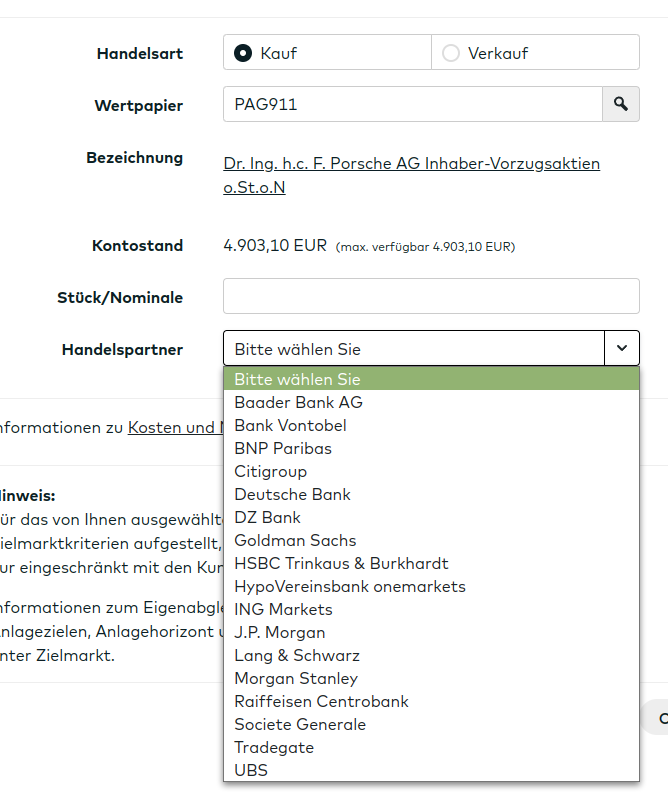
Task: Choose Lang & Schwarz as trading partner
Action: coord(431,655)
